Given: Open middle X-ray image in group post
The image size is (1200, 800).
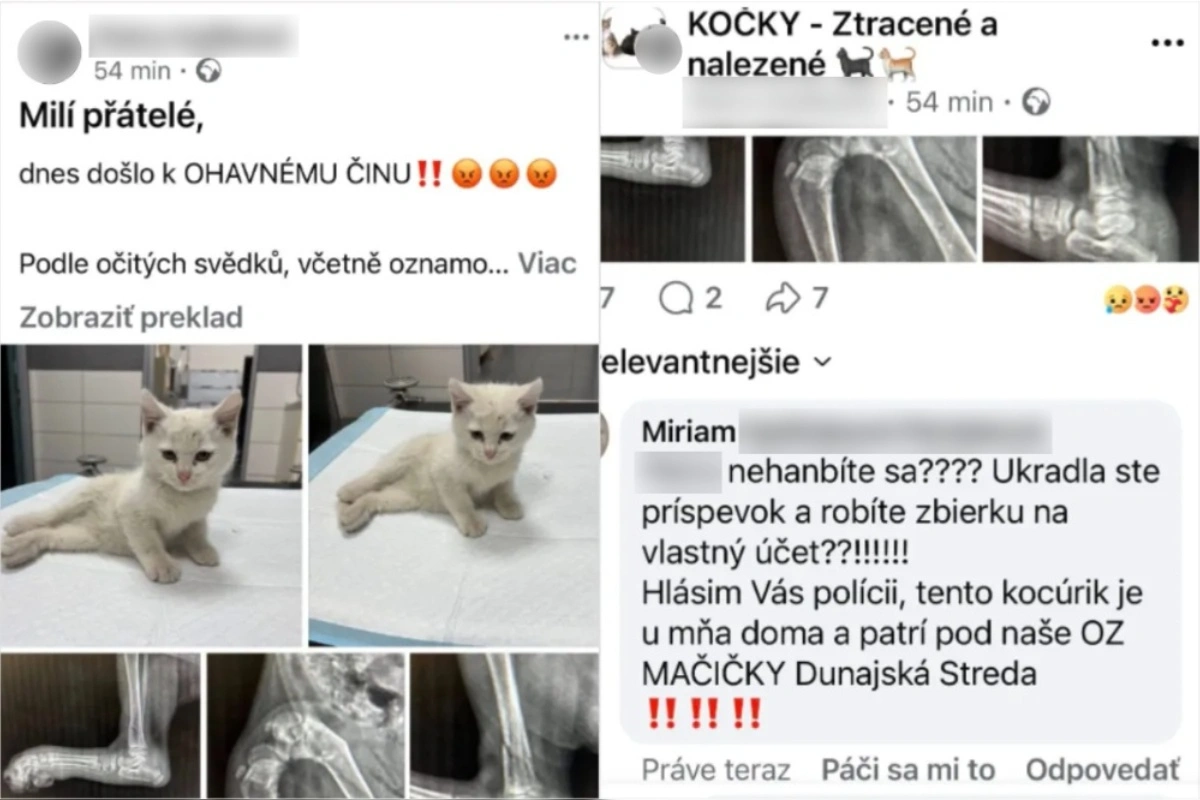Looking at the screenshot, I should [864, 199].
